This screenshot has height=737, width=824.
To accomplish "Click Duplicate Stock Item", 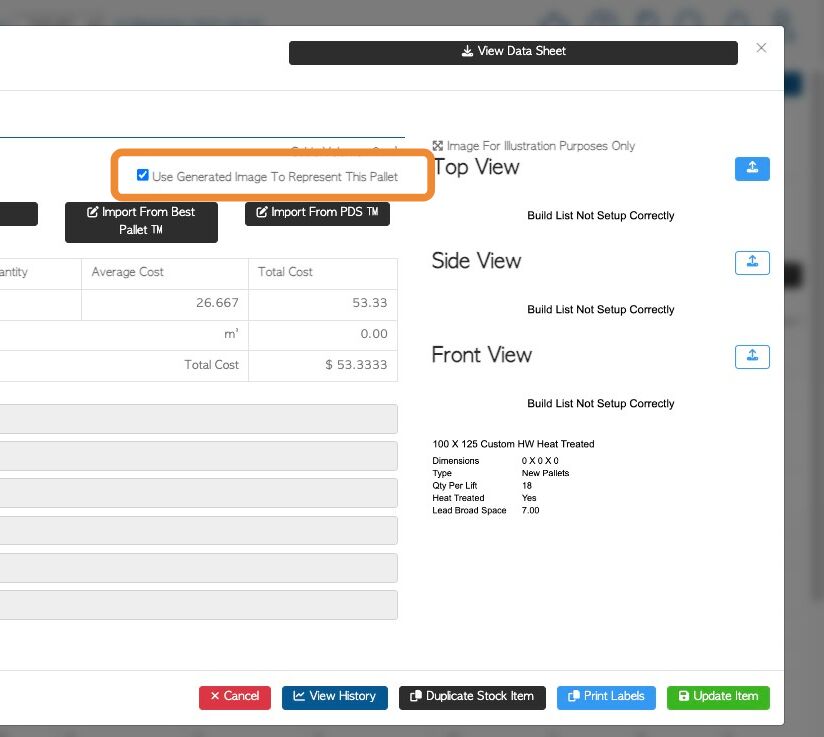I will click(x=472, y=698).
